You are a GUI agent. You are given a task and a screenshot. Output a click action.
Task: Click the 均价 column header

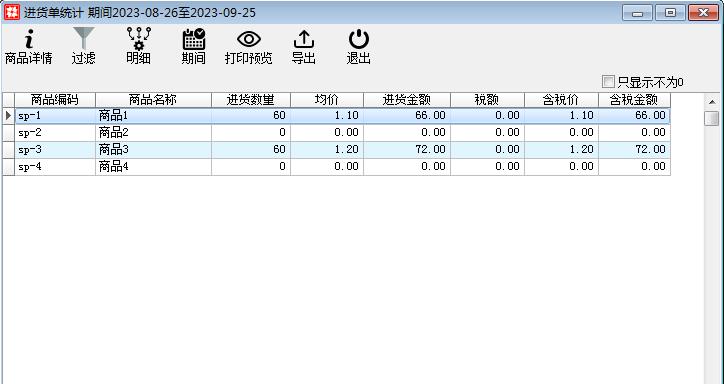pos(327,100)
